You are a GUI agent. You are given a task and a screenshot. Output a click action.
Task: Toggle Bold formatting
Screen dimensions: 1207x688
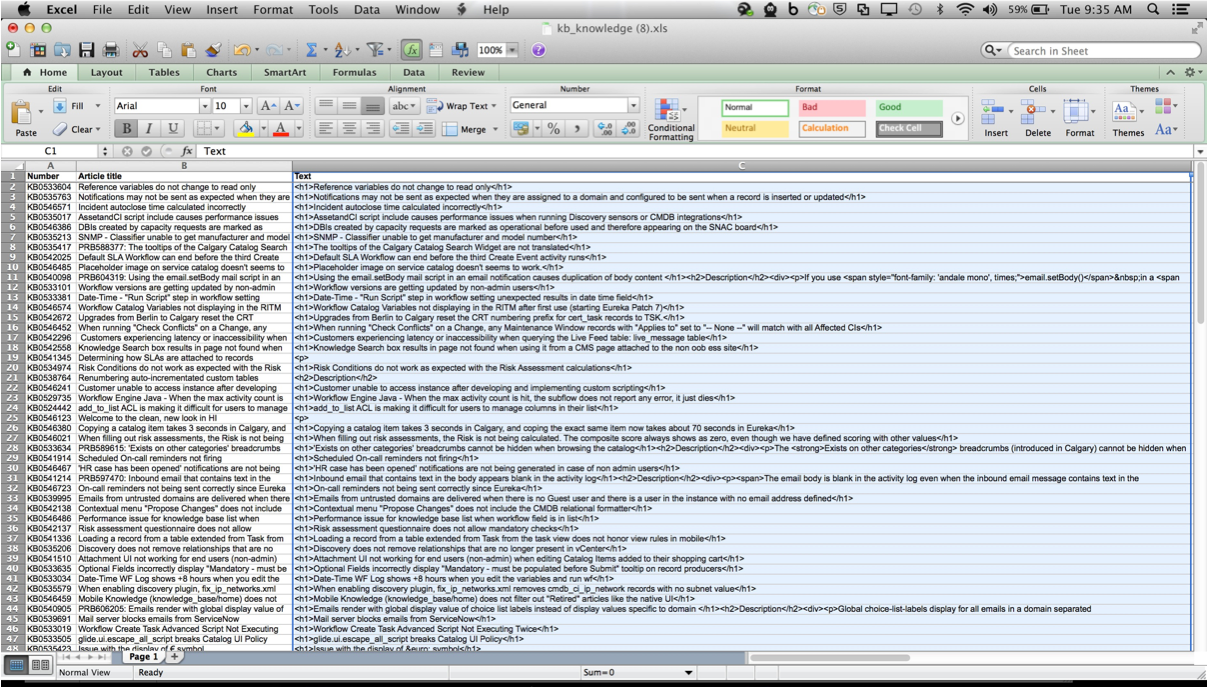point(126,129)
